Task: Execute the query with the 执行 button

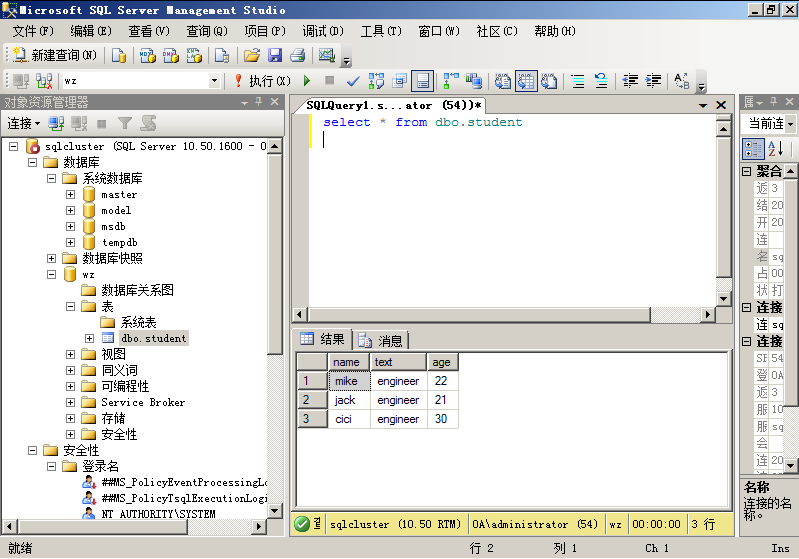Action: pyautogui.click(x=263, y=81)
